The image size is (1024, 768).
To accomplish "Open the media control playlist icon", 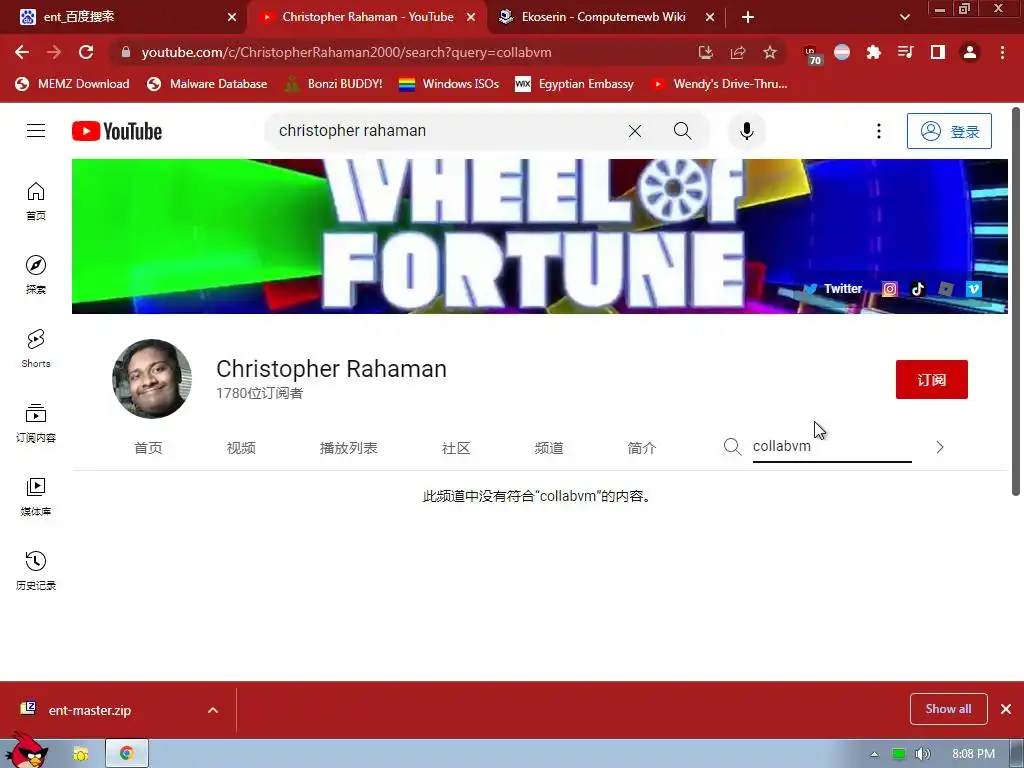I will click(x=905, y=52).
